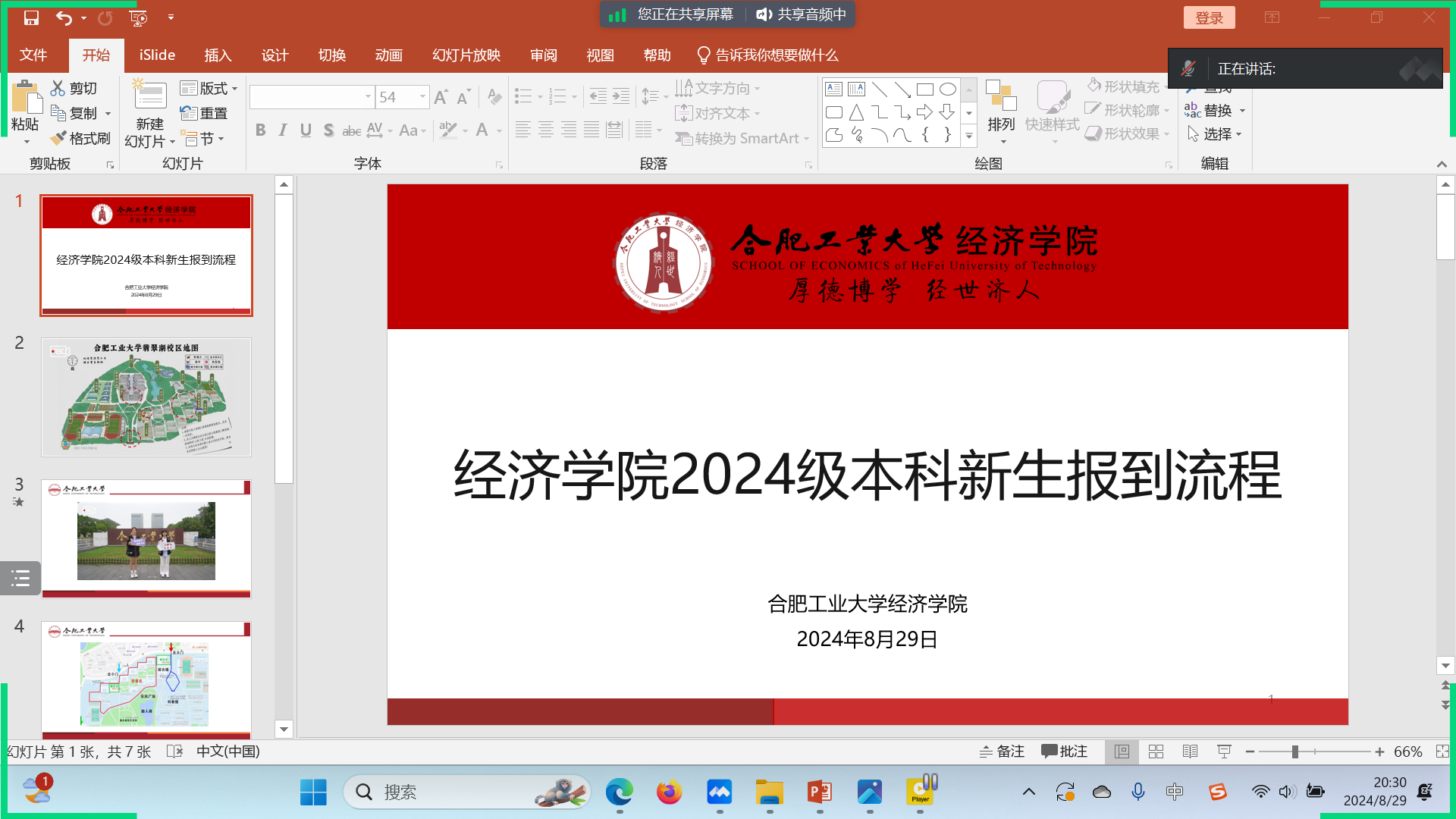This screenshot has width=1456, height=819.
Task: Switch to the Design (设计) tab
Action: 275,55
